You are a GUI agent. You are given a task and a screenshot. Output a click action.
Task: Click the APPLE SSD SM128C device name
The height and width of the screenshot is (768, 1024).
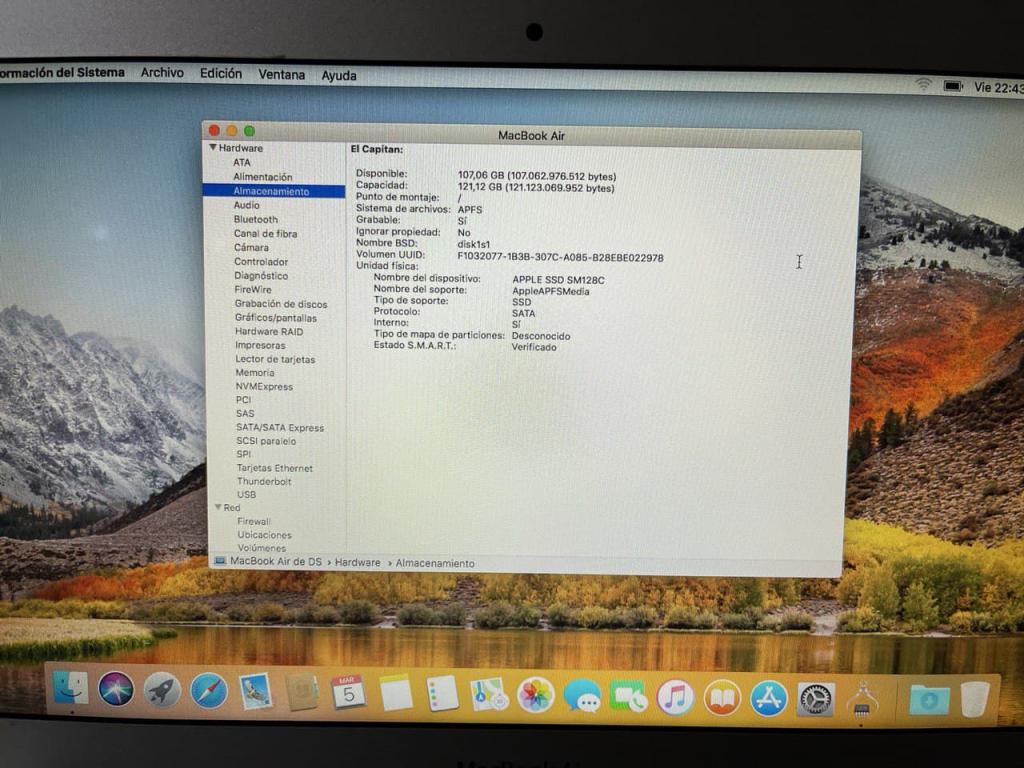[x=558, y=280]
